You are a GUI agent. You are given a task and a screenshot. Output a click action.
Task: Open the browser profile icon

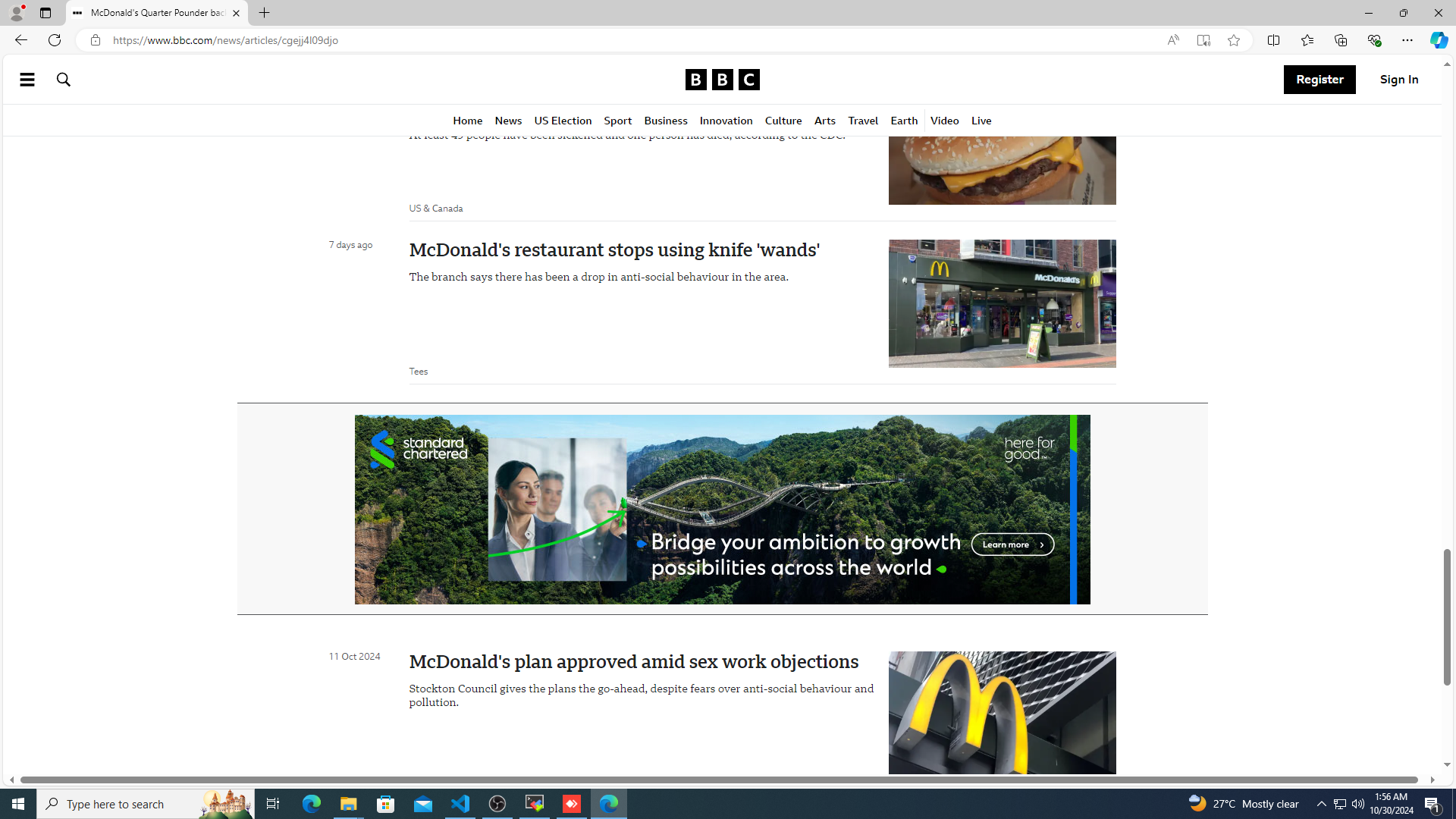[x=16, y=13]
